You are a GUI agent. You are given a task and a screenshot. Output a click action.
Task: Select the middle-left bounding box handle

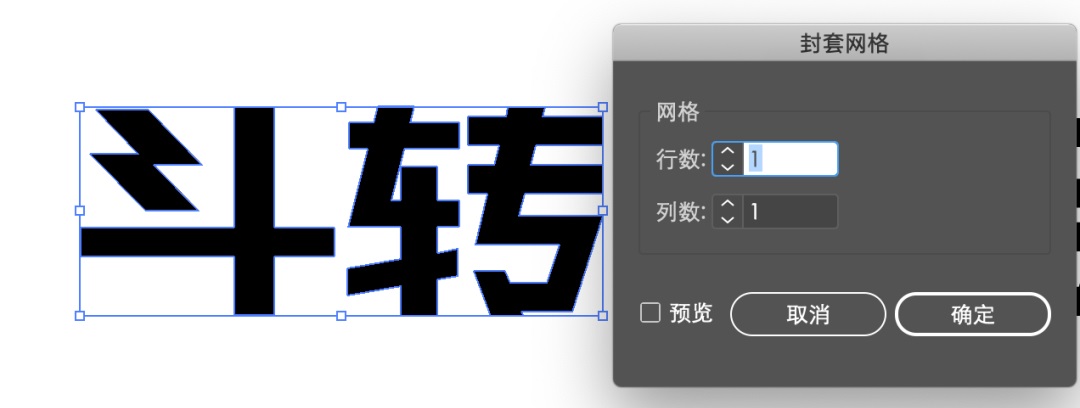[x=80, y=210]
